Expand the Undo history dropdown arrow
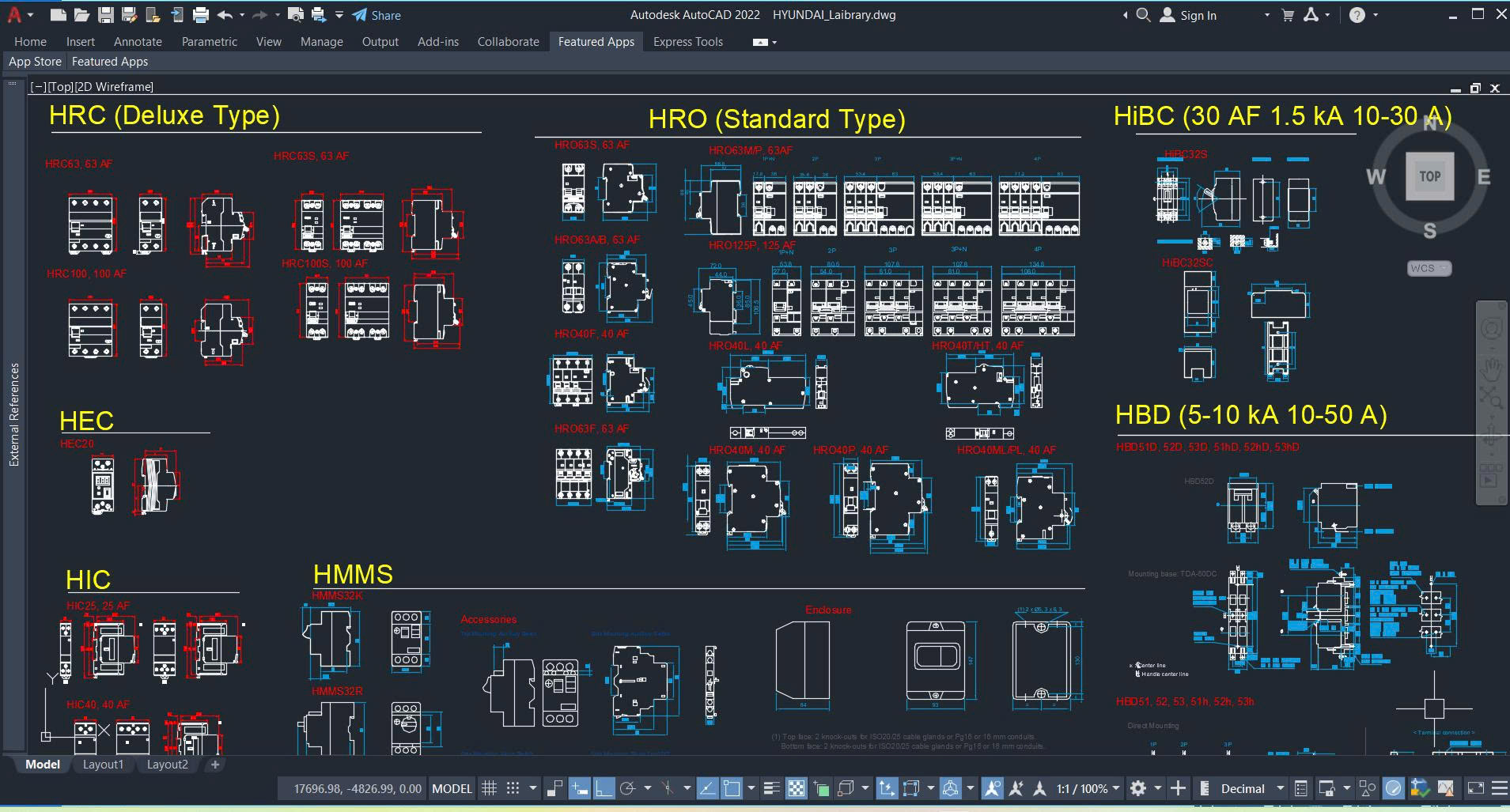 click(x=242, y=15)
